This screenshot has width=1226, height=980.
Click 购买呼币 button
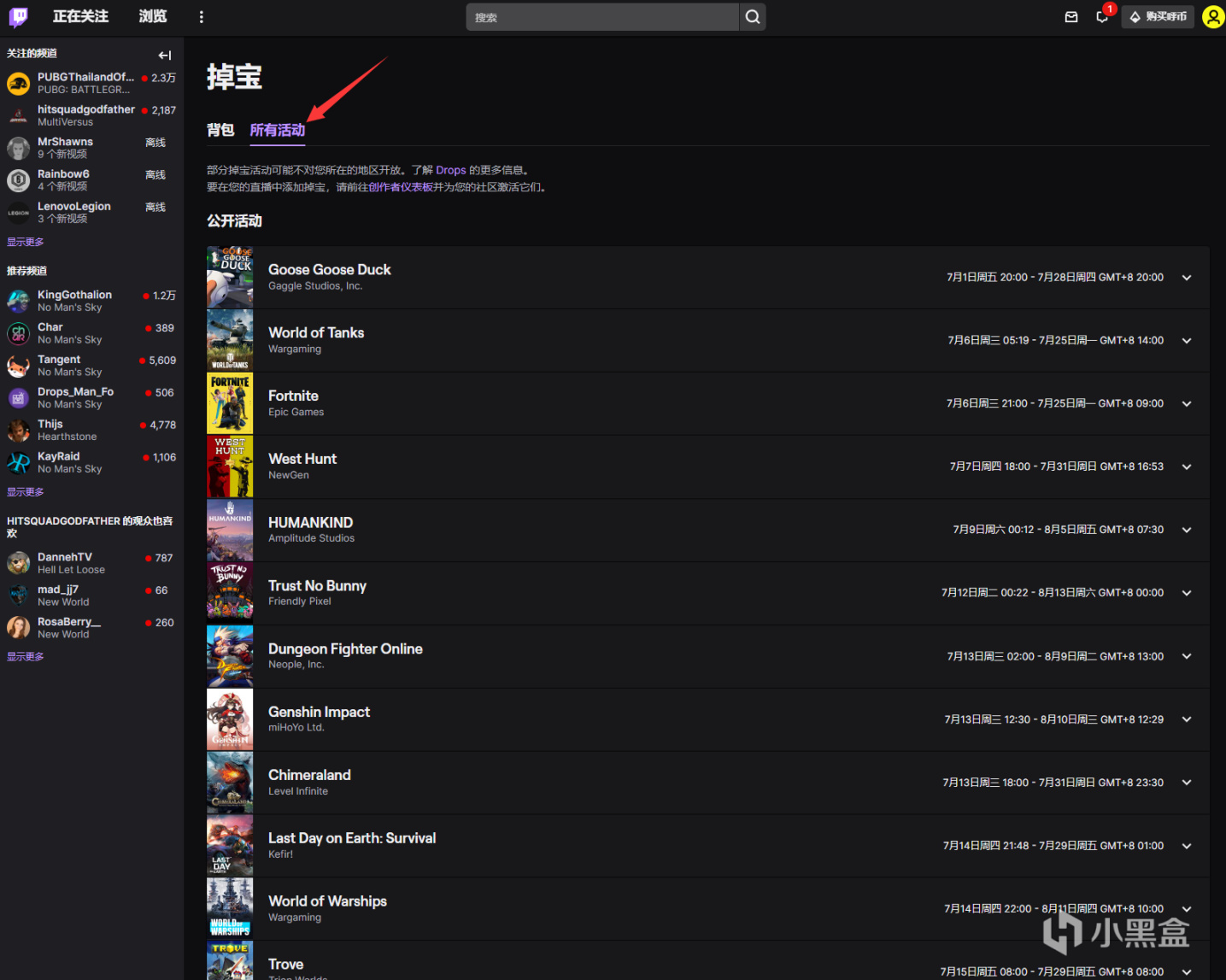(1158, 17)
